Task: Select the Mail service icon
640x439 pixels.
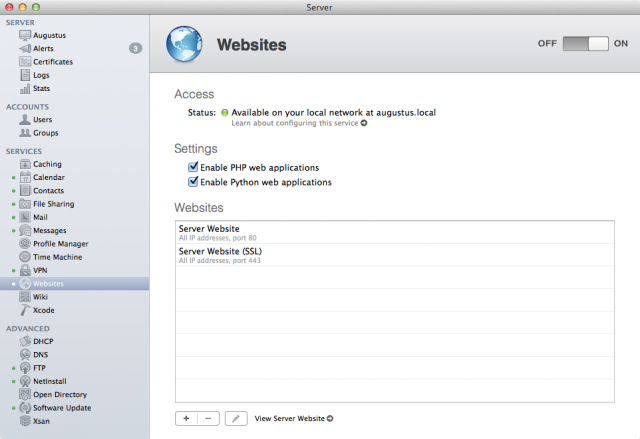Action: coord(25,217)
